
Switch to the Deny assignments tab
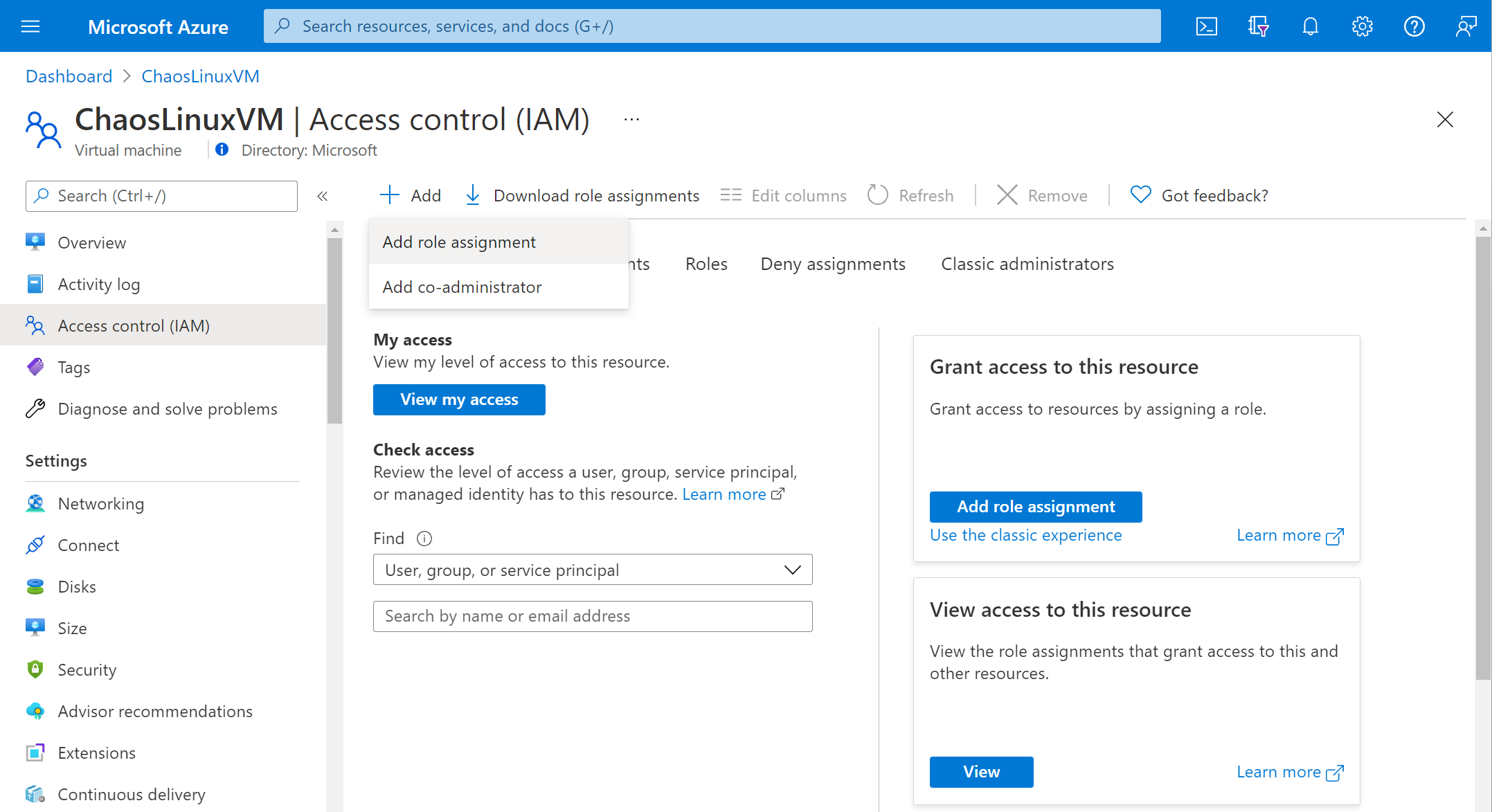coord(832,264)
